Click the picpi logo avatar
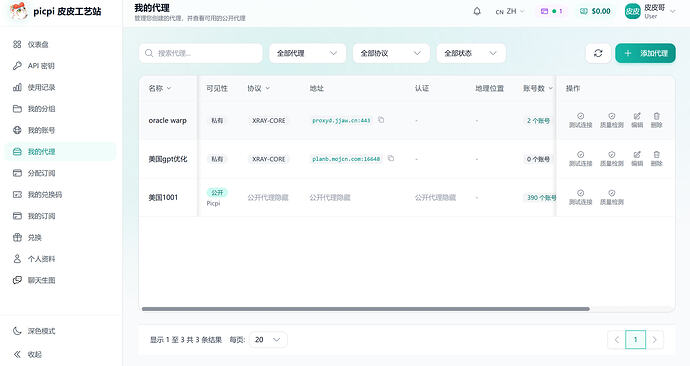 (18, 11)
